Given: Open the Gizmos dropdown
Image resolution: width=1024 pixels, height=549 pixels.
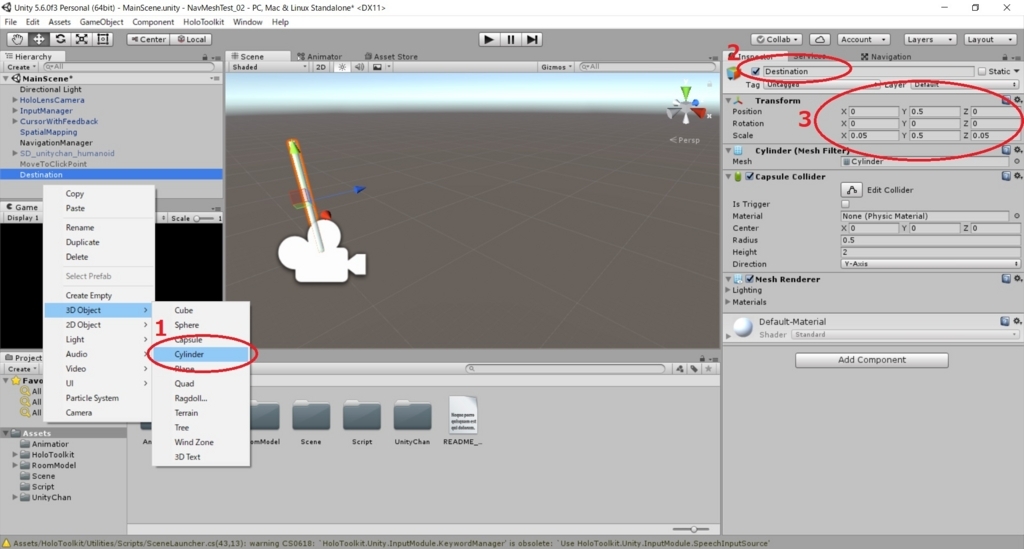Looking at the screenshot, I should pyautogui.click(x=556, y=67).
